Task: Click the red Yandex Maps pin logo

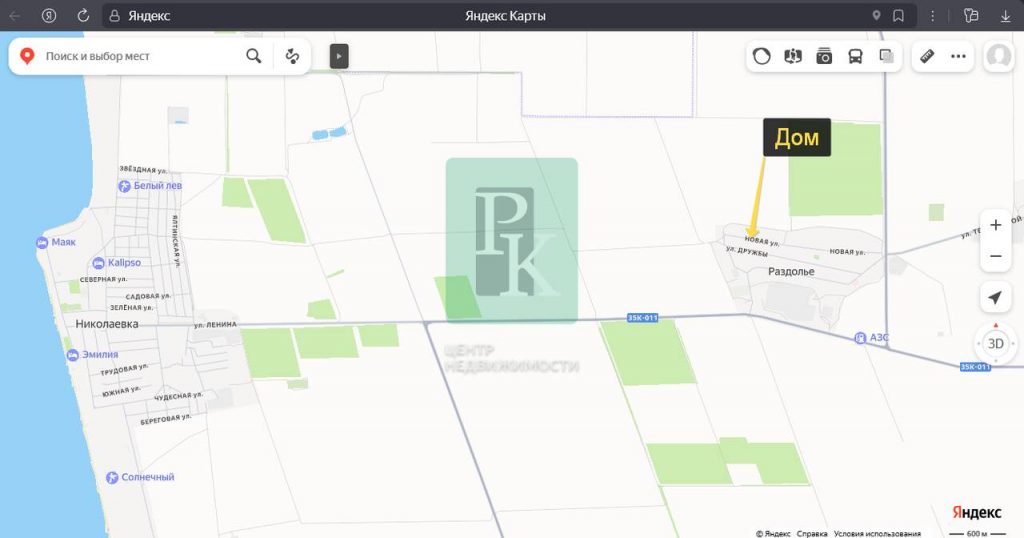Action: (x=27, y=56)
